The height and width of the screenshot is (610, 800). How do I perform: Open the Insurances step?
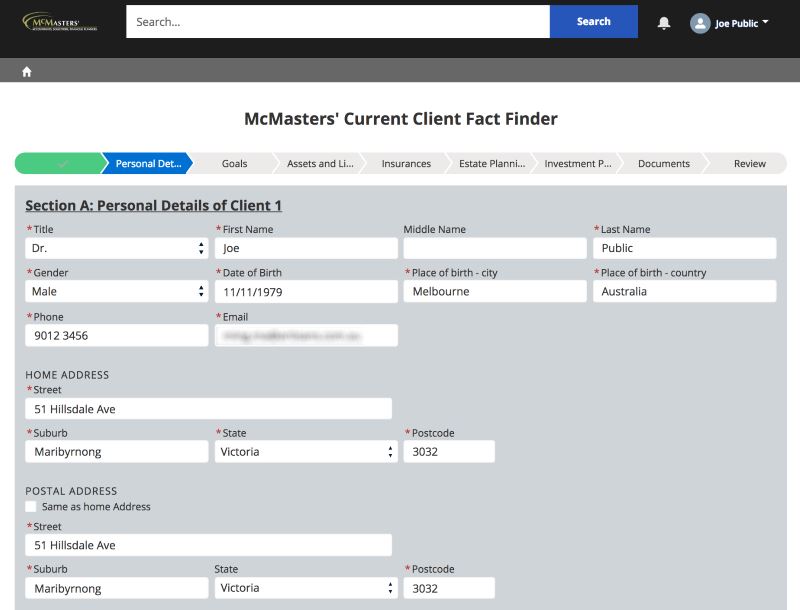[x=406, y=164]
